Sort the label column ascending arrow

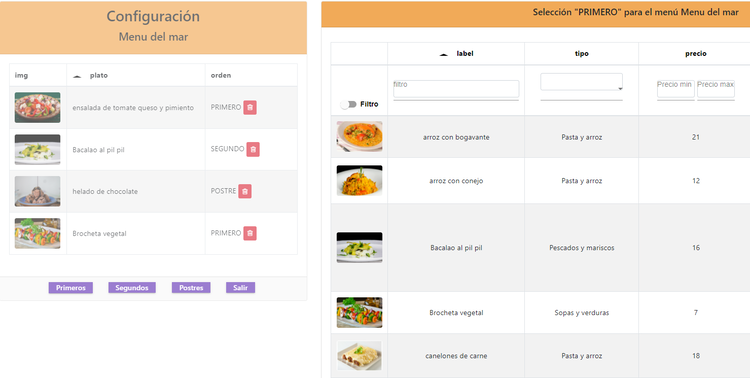click(443, 54)
